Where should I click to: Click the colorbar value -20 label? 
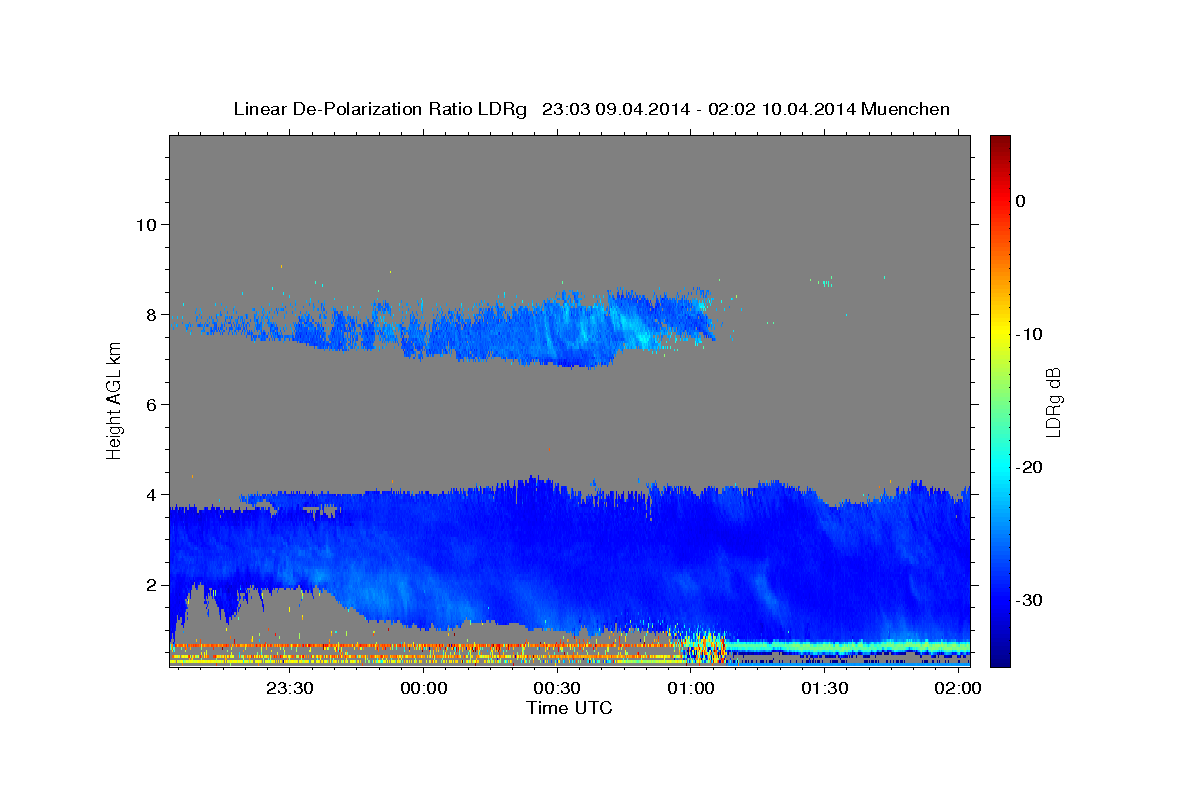coord(1028,467)
